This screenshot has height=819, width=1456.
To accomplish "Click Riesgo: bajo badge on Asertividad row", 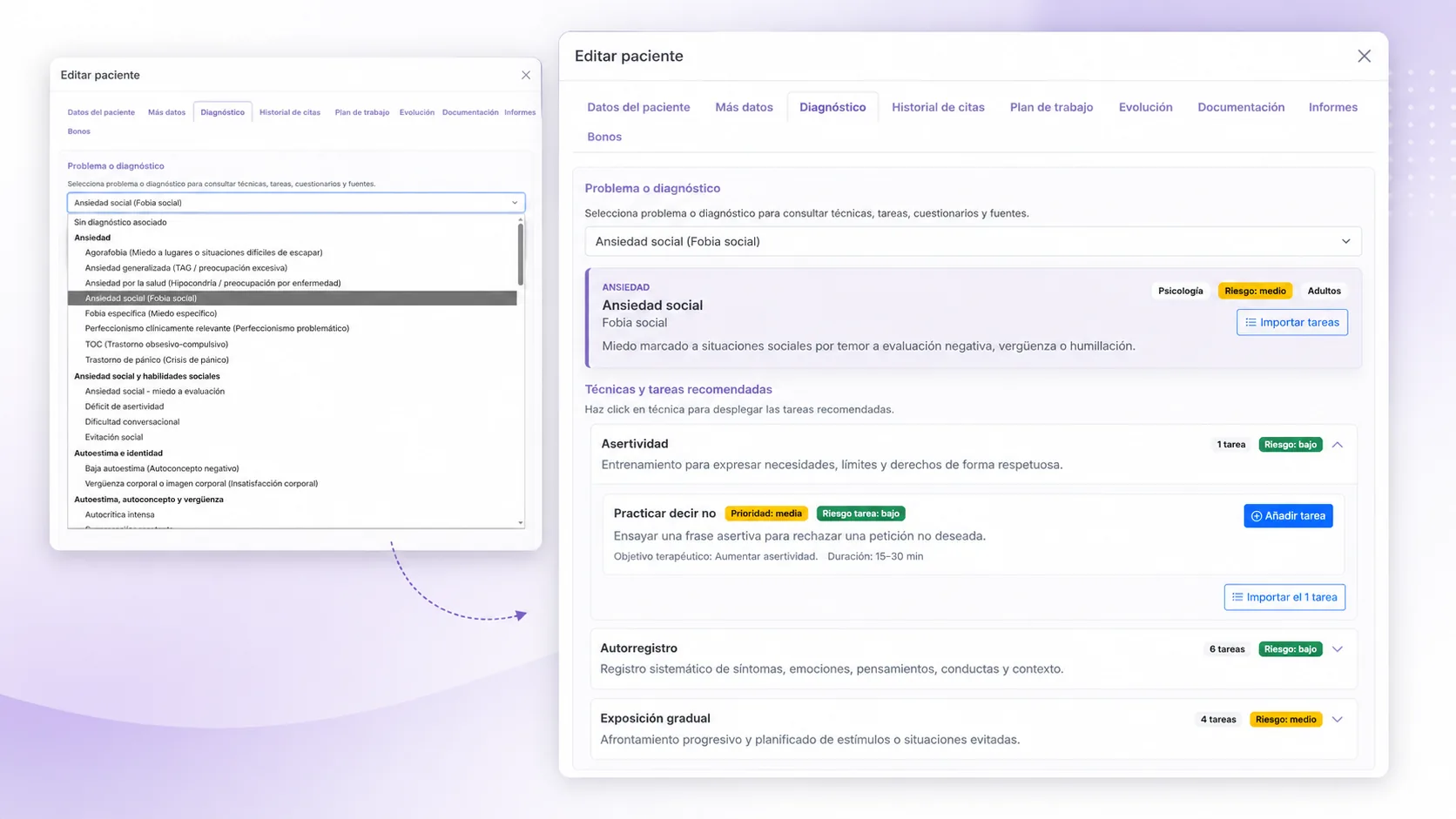I will pyautogui.click(x=1290, y=445).
